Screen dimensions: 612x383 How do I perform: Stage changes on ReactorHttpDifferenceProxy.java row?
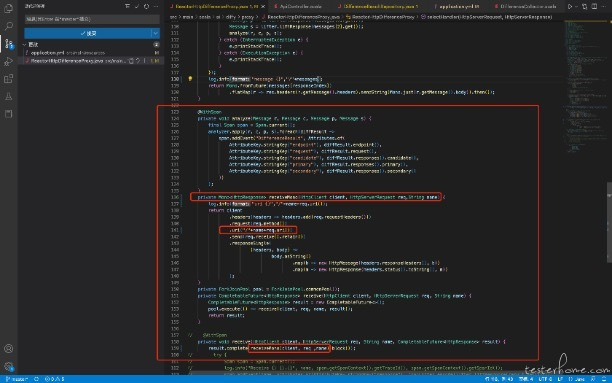point(144,61)
